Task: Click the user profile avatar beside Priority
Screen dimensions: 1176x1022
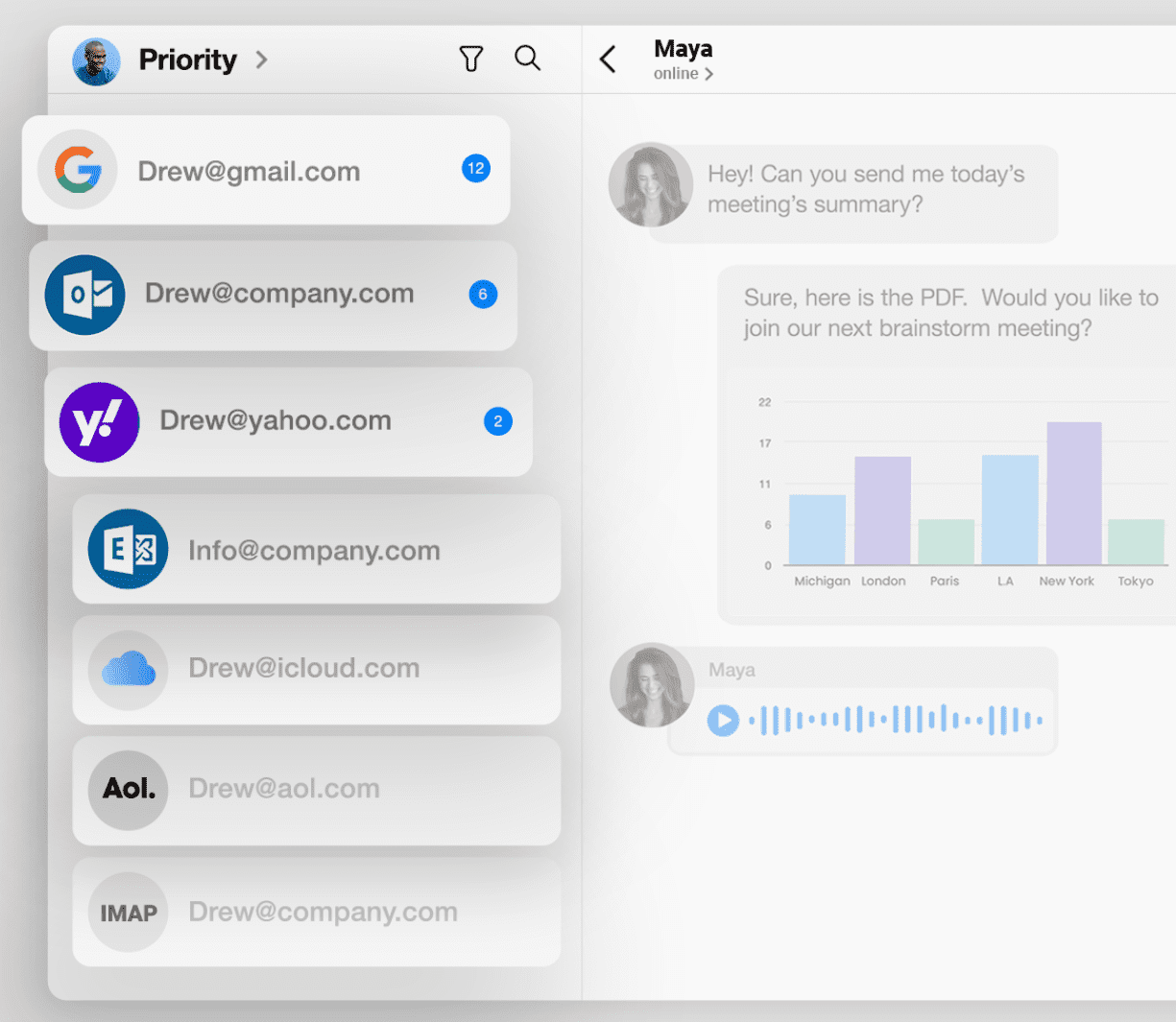Action: pos(96,61)
